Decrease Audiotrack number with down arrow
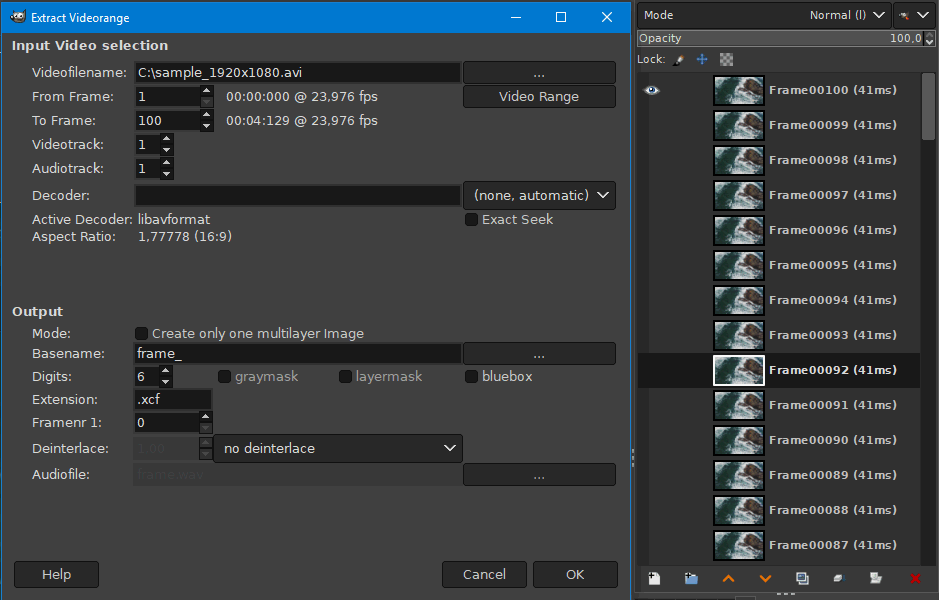 click(x=166, y=174)
